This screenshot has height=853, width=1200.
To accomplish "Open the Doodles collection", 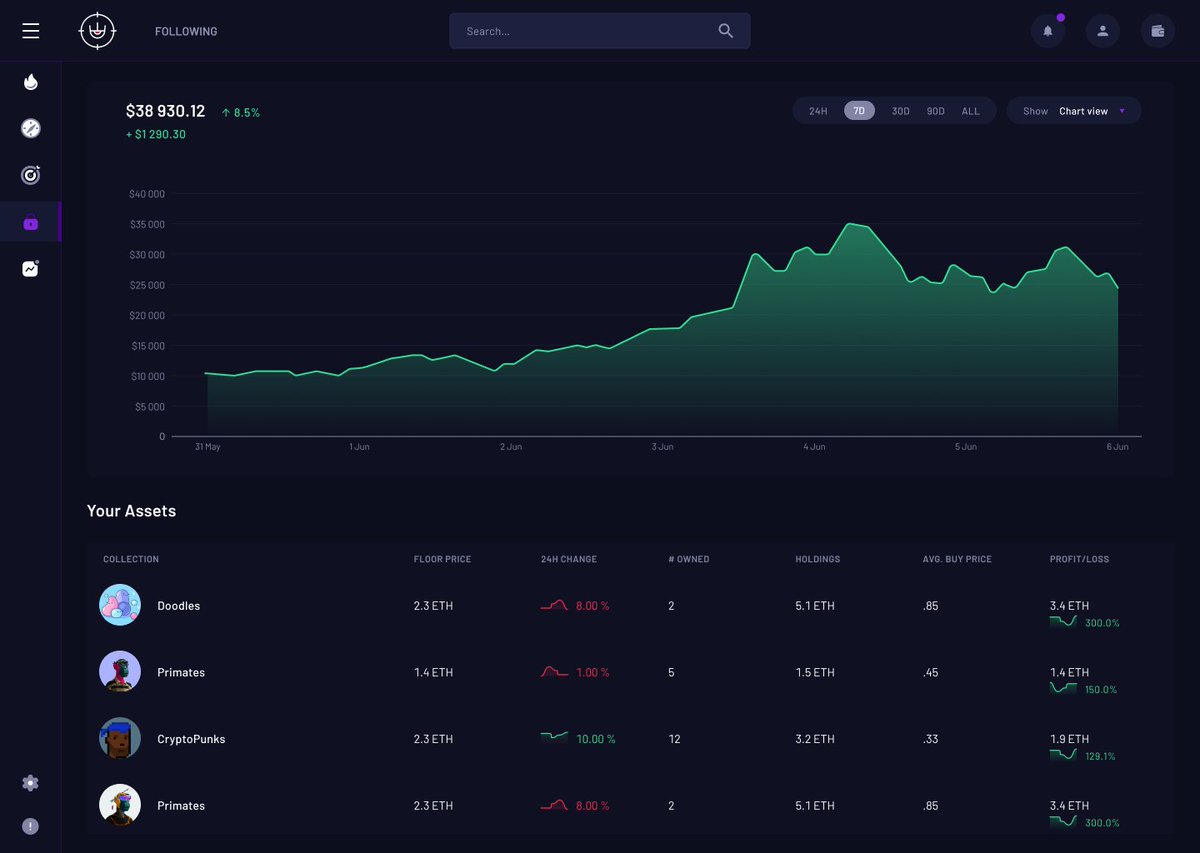I will click(x=178, y=605).
